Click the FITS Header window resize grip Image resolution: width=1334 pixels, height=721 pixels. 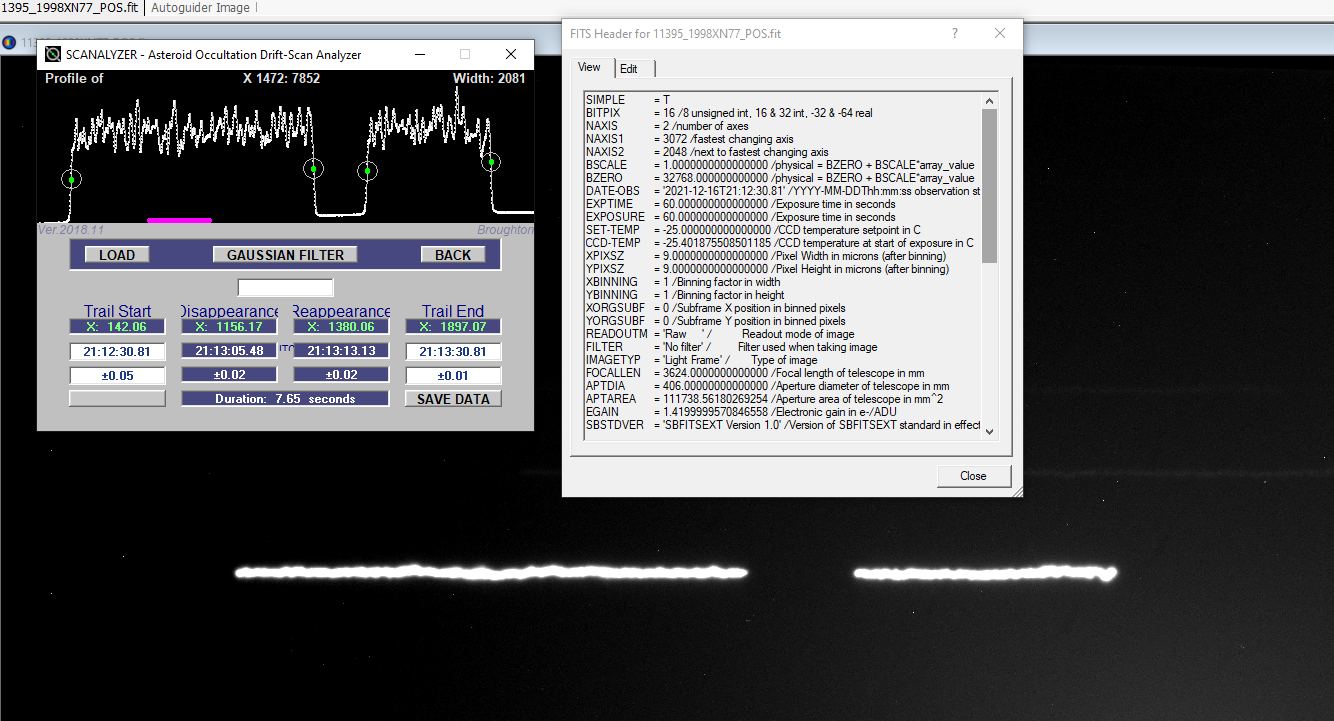[1017, 491]
